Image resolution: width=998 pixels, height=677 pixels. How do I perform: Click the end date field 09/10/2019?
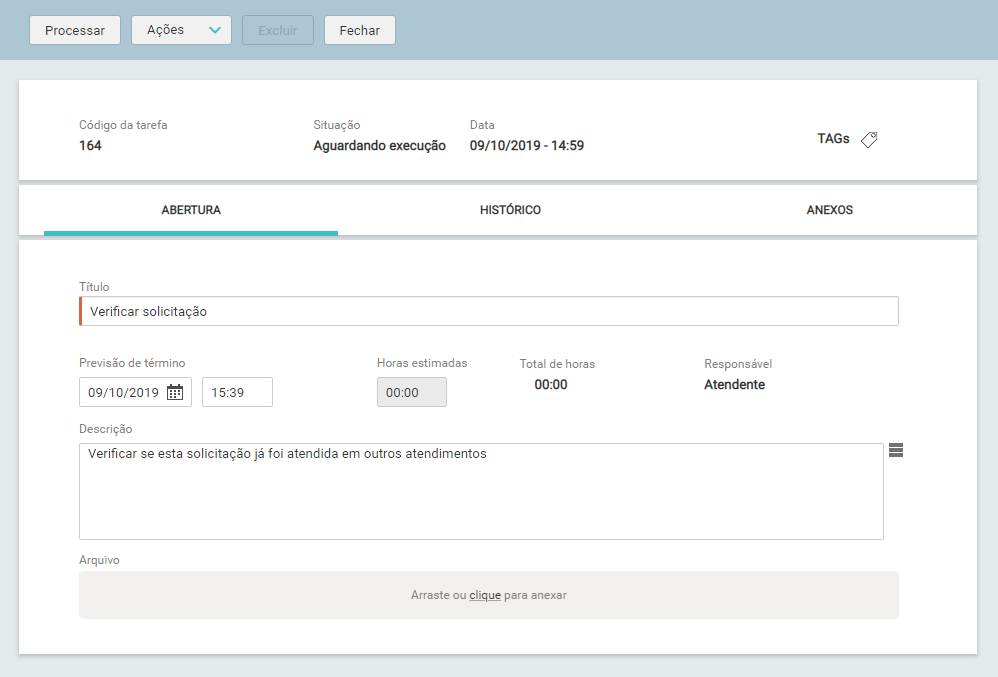click(x=135, y=392)
